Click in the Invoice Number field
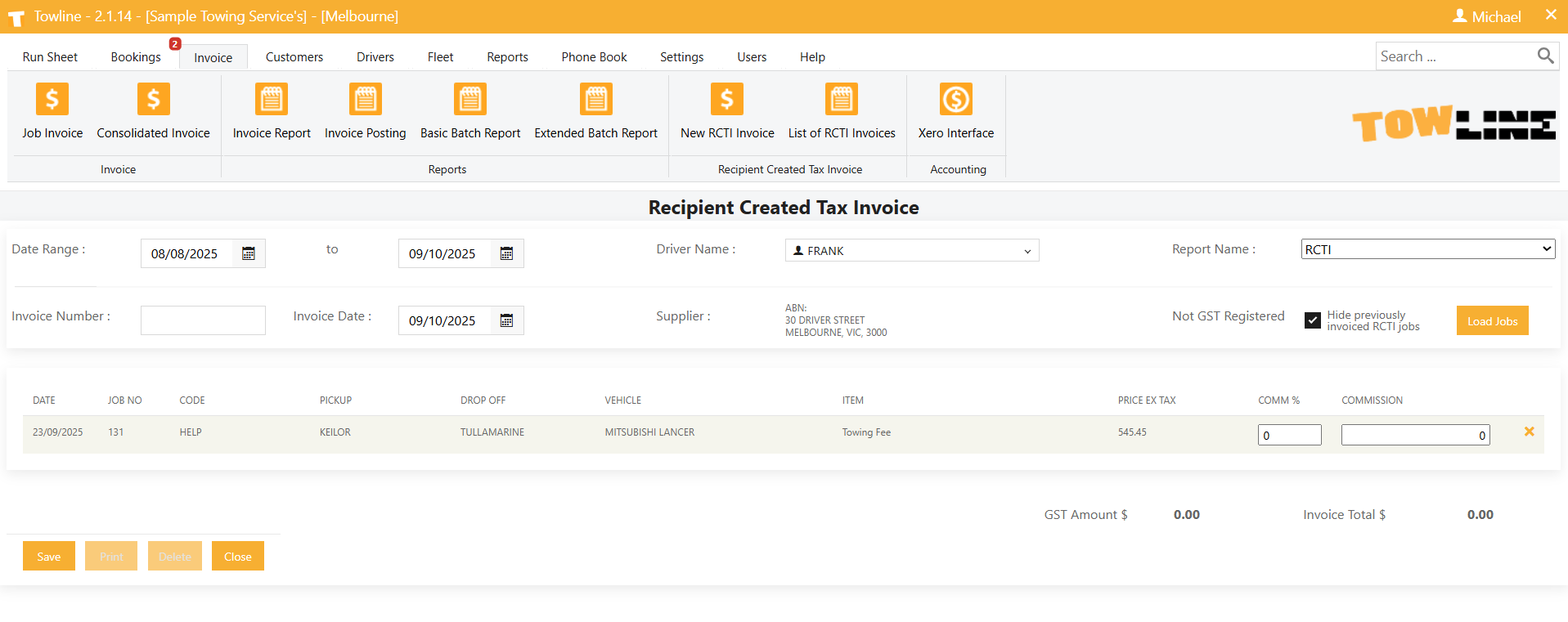1568x622 pixels. coord(203,320)
